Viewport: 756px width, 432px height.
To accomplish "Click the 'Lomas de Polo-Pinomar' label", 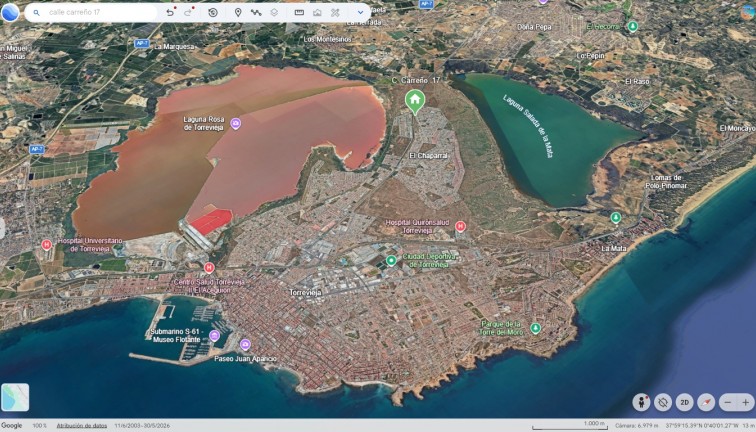I will [666, 182].
